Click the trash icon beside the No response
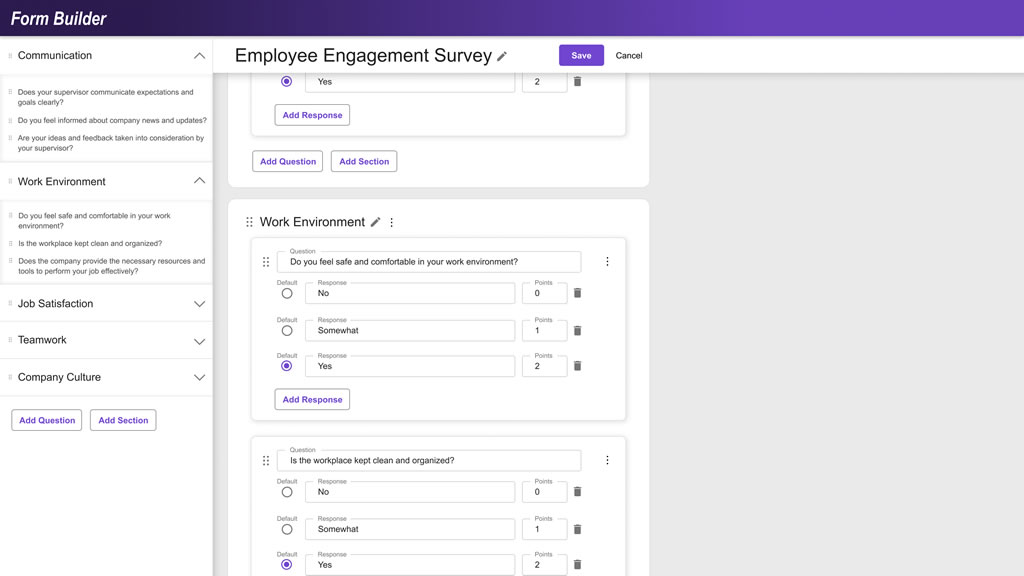 tap(577, 292)
